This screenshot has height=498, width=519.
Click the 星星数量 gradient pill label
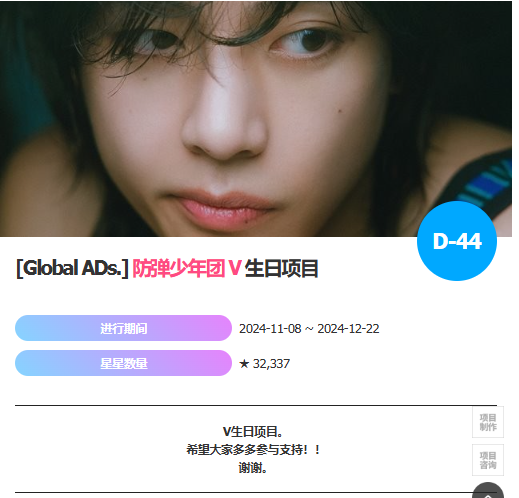123,363
